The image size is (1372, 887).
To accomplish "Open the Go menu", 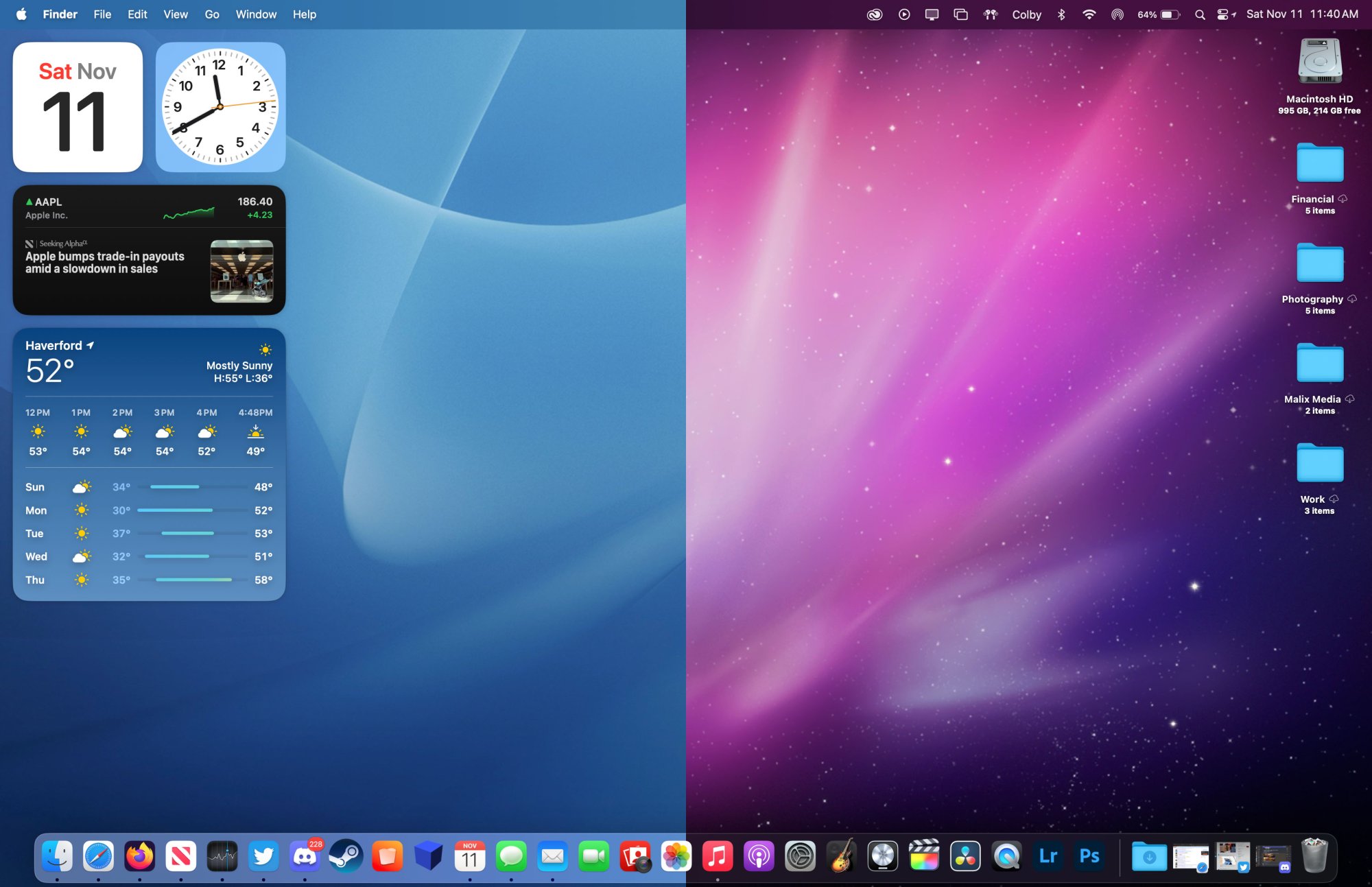I will pos(212,14).
